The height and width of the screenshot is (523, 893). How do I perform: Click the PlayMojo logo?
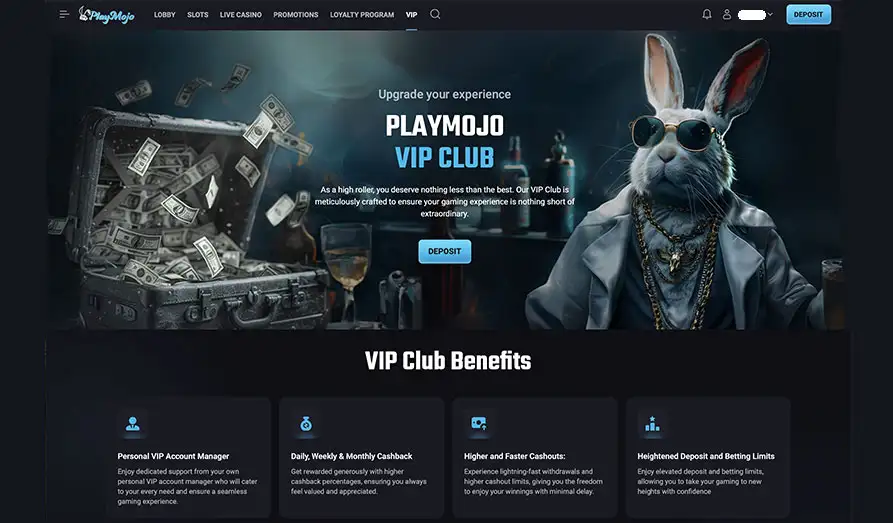pyautogui.click(x=106, y=15)
